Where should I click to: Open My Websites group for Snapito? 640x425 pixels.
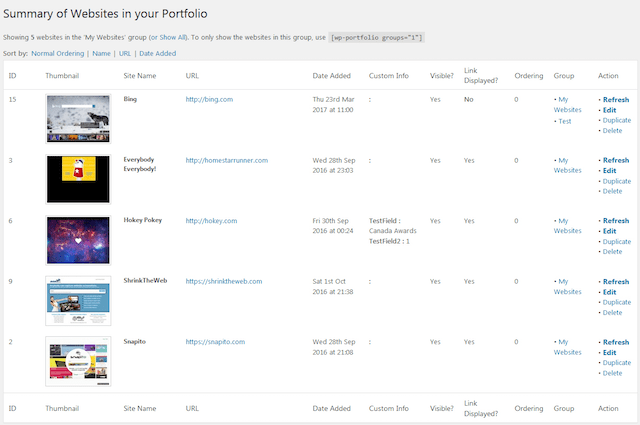pyautogui.click(x=567, y=347)
